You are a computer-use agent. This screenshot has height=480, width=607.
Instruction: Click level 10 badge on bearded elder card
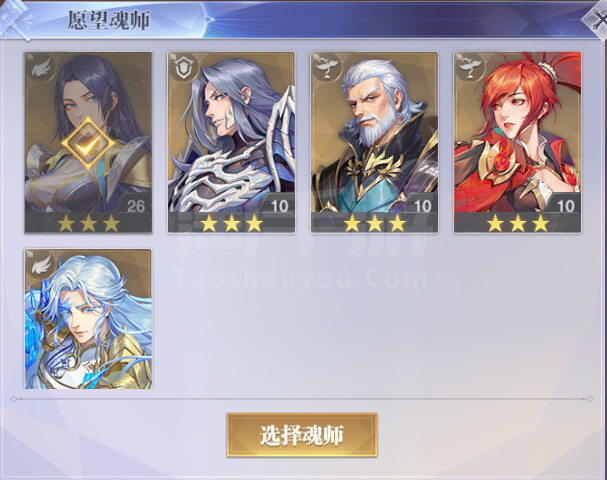point(422,206)
